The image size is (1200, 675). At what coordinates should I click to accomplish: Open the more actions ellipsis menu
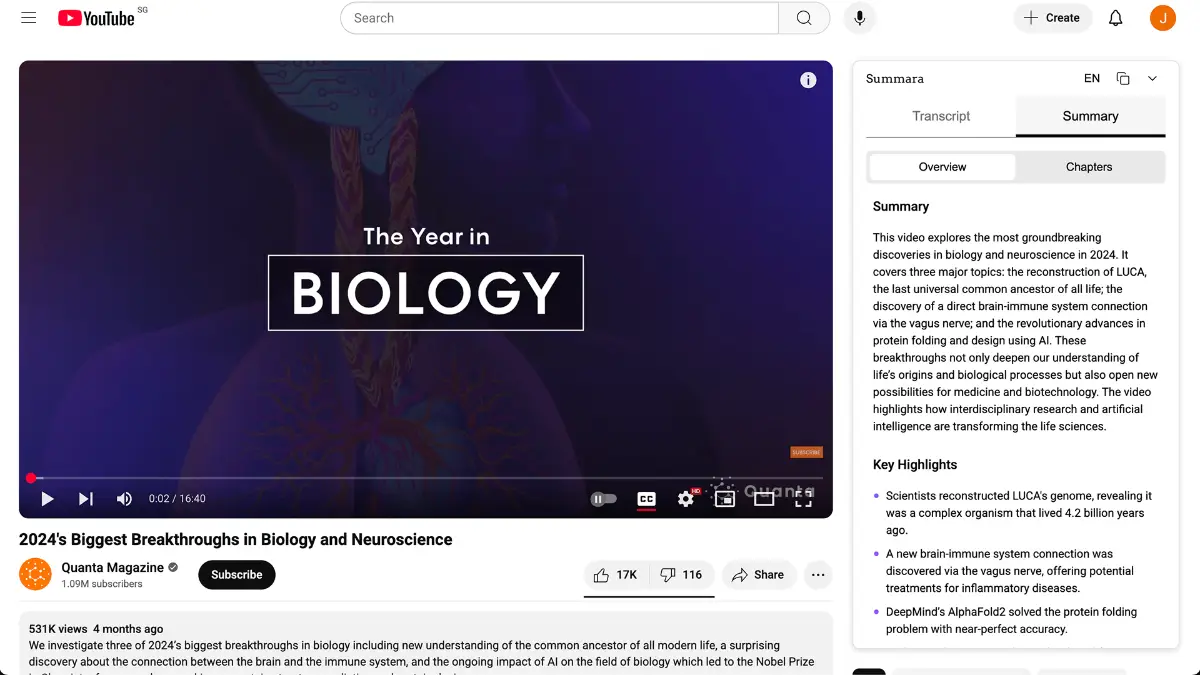click(x=818, y=575)
